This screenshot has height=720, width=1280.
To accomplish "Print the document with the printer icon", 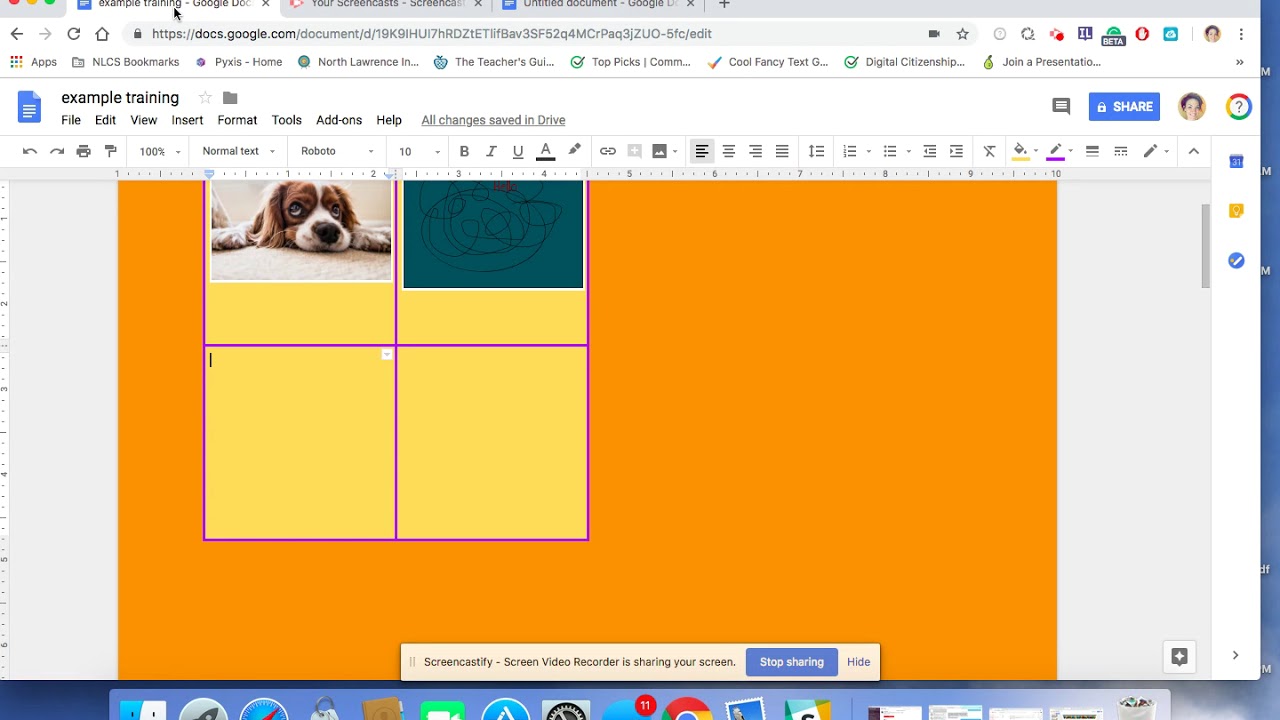I will [84, 151].
